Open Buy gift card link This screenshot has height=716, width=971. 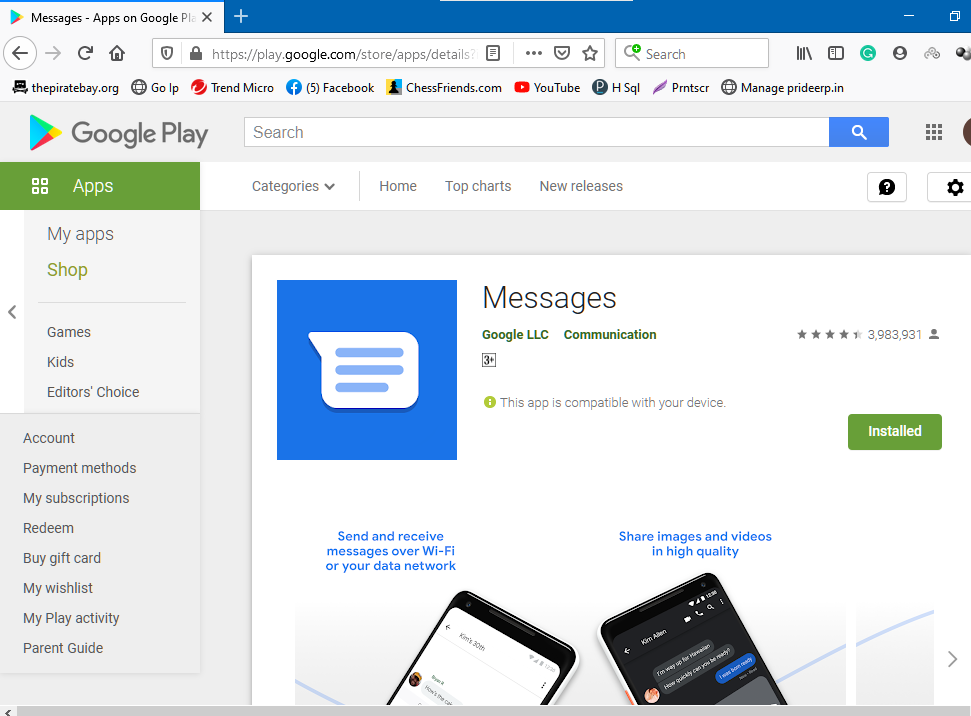point(62,558)
